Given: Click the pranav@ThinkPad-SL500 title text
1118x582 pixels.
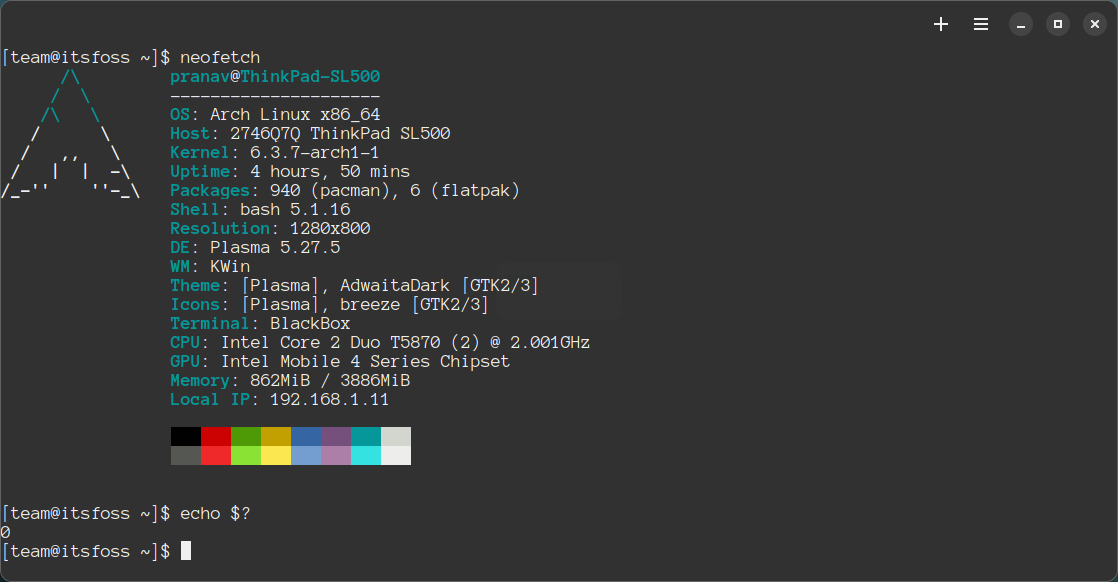Looking at the screenshot, I should 275,77.
